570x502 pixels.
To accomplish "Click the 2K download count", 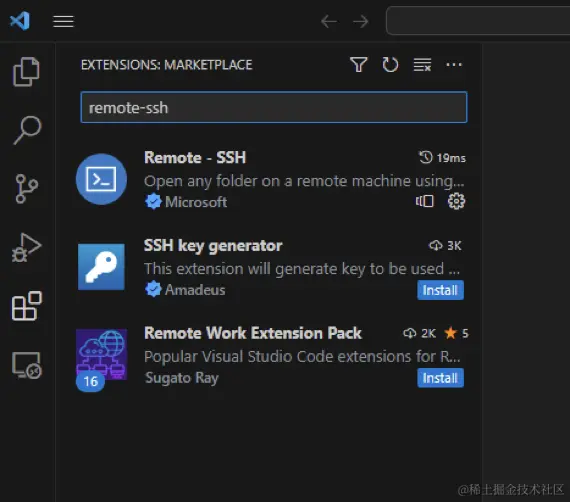I will click(420, 333).
